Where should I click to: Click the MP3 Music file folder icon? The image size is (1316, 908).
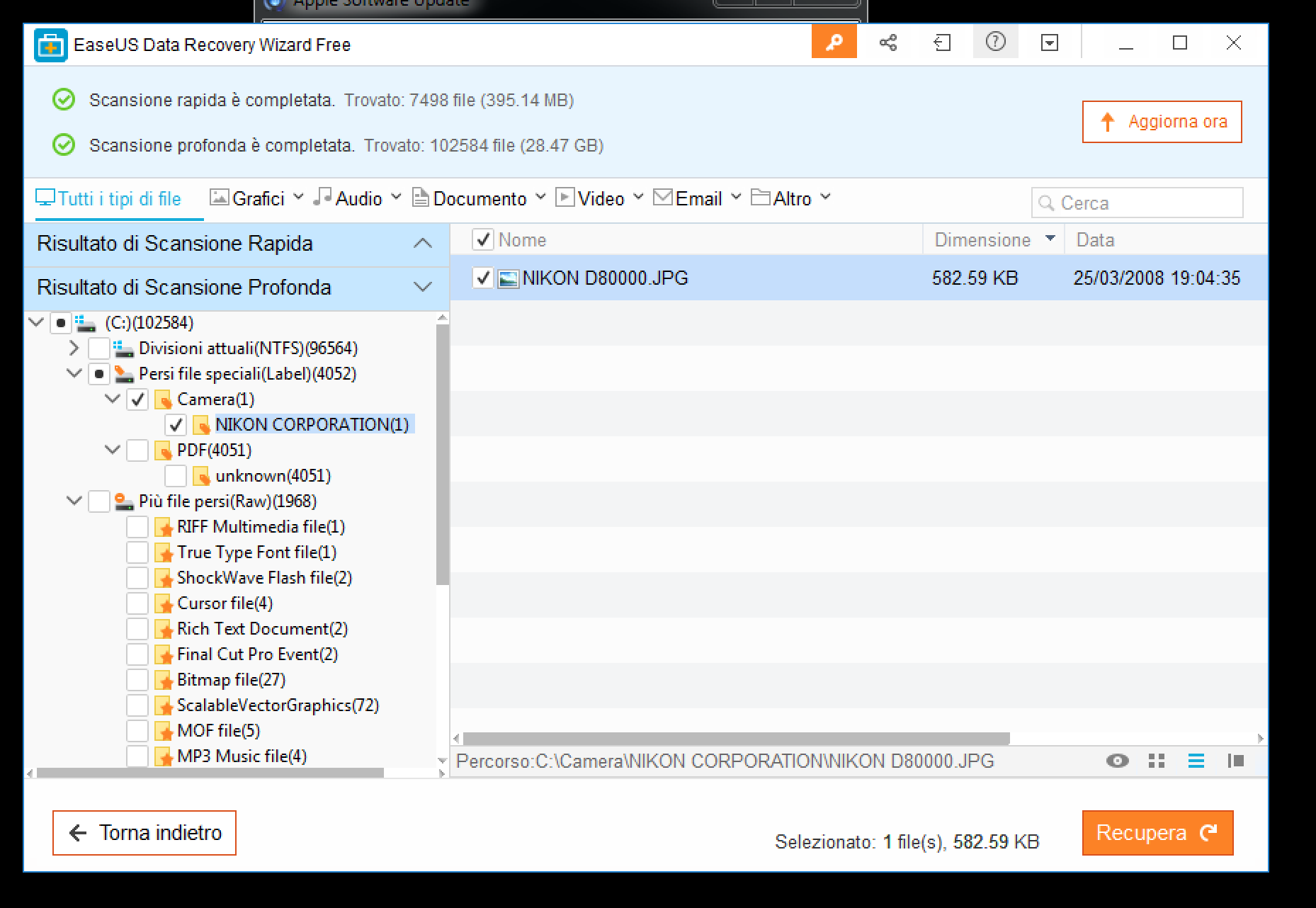(163, 756)
